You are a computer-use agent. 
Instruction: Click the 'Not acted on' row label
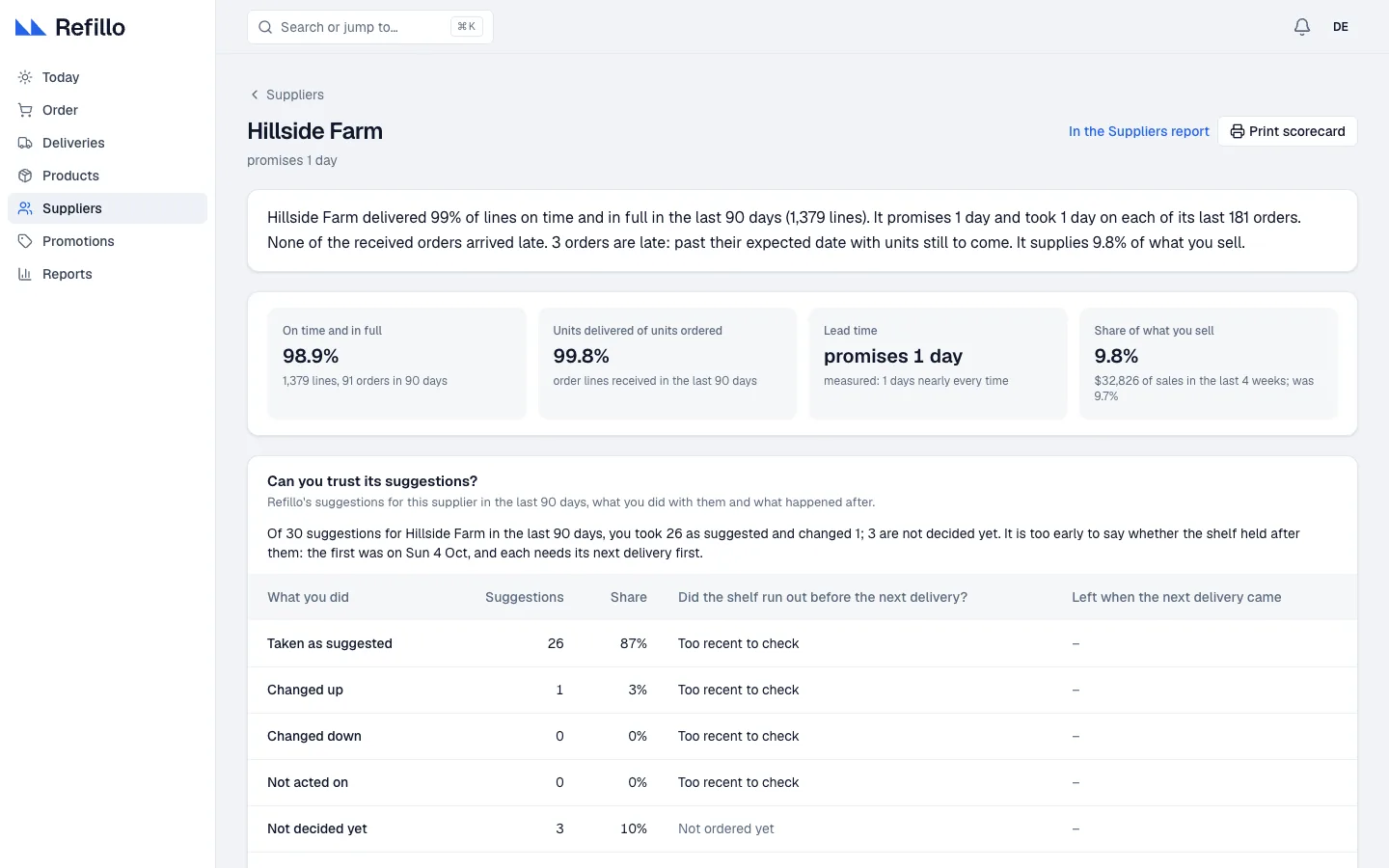pos(308,782)
